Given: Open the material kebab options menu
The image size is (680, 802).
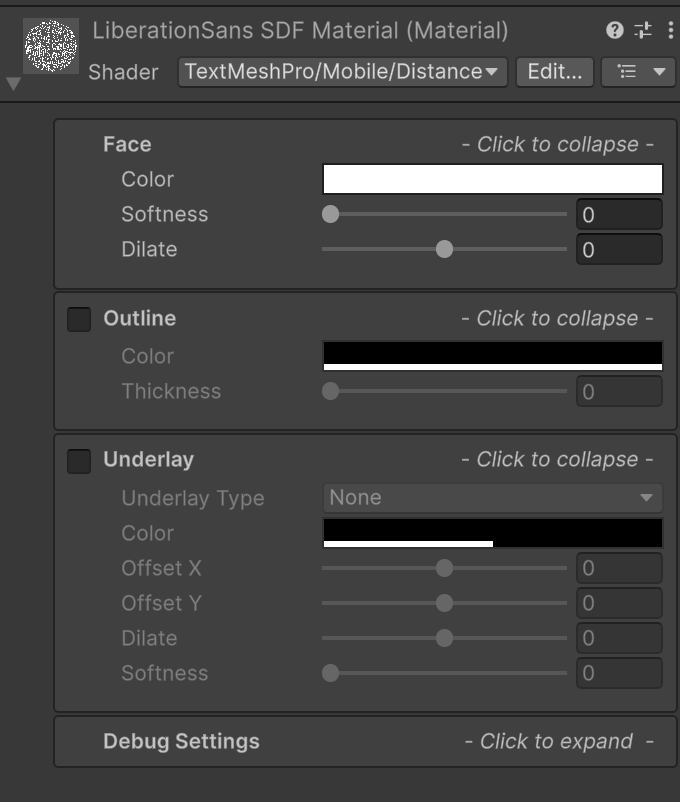Looking at the screenshot, I should pyautogui.click(x=670, y=30).
